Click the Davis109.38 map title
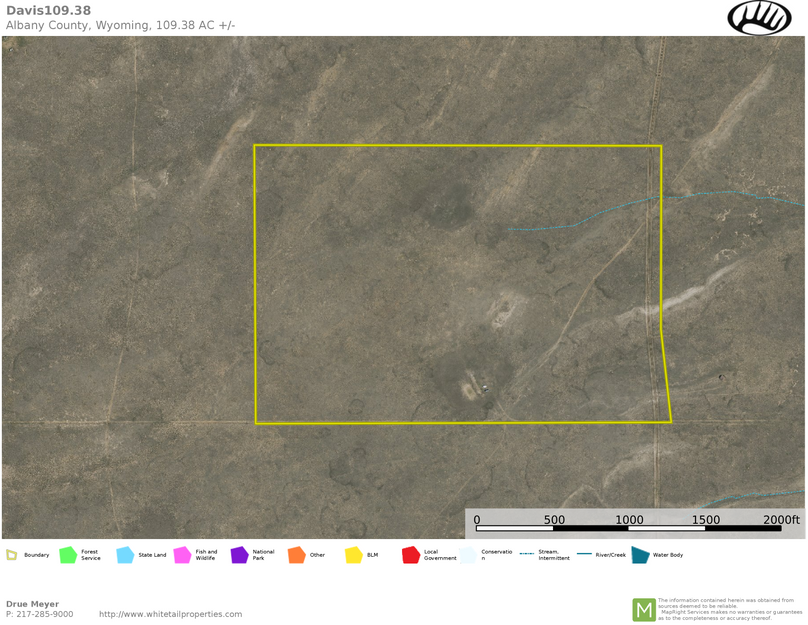Screen dimensions: 808x625 click(48, 10)
